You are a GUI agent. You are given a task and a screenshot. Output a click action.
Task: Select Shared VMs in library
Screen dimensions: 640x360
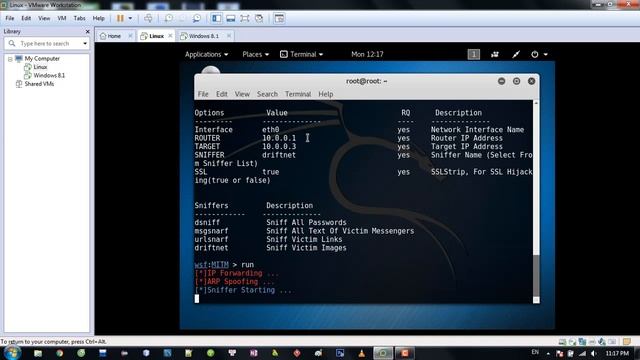coord(39,84)
